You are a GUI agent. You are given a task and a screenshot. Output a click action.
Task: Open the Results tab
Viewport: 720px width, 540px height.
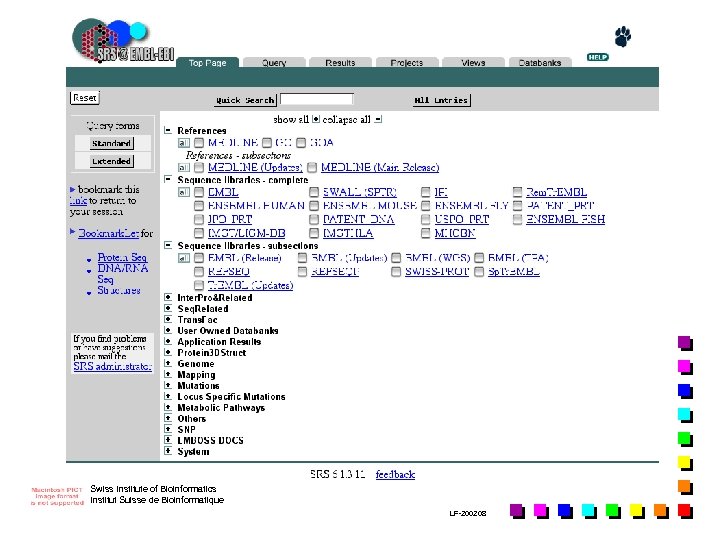click(340, 62)
